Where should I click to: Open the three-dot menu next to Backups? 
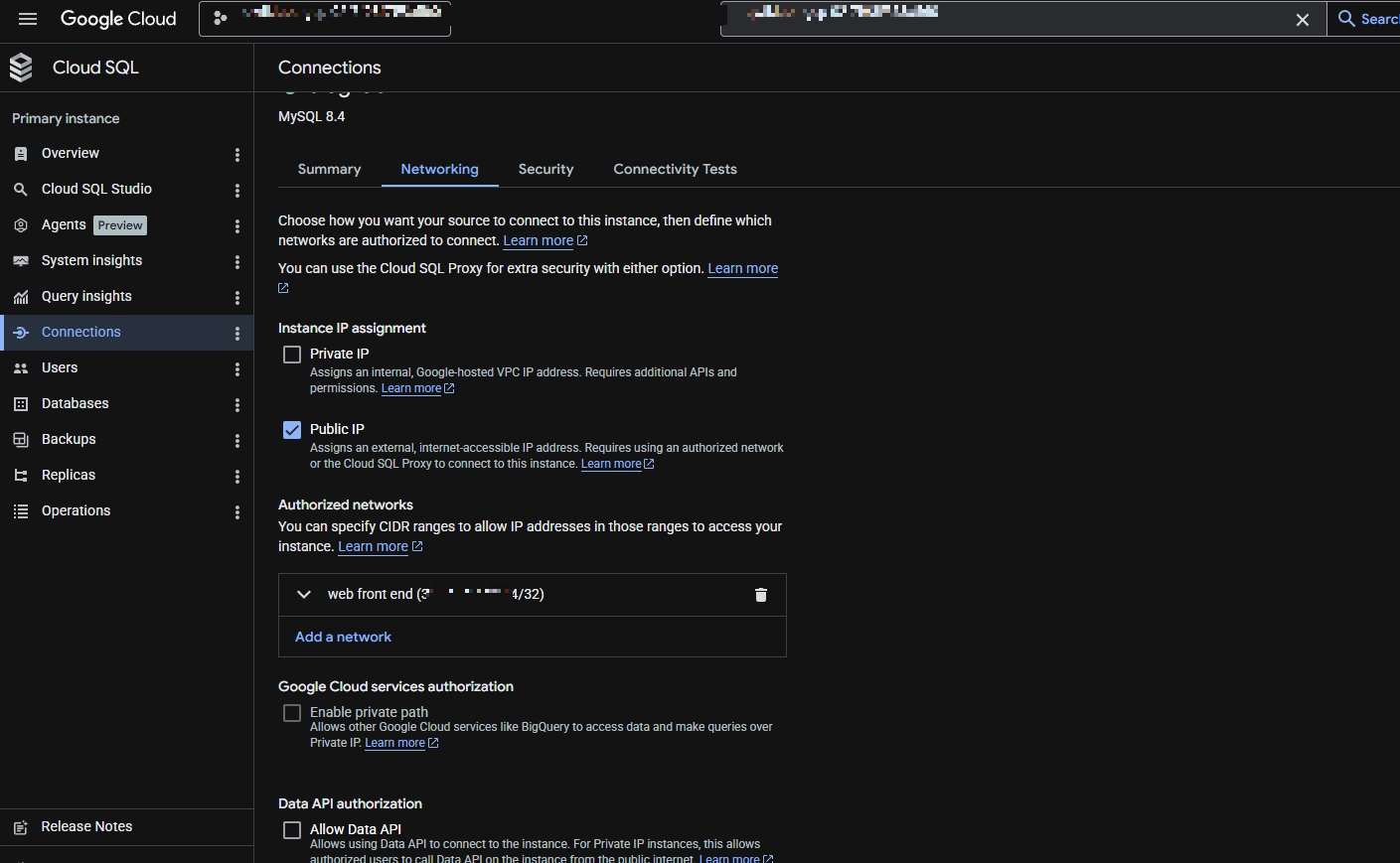pos(236,440)
